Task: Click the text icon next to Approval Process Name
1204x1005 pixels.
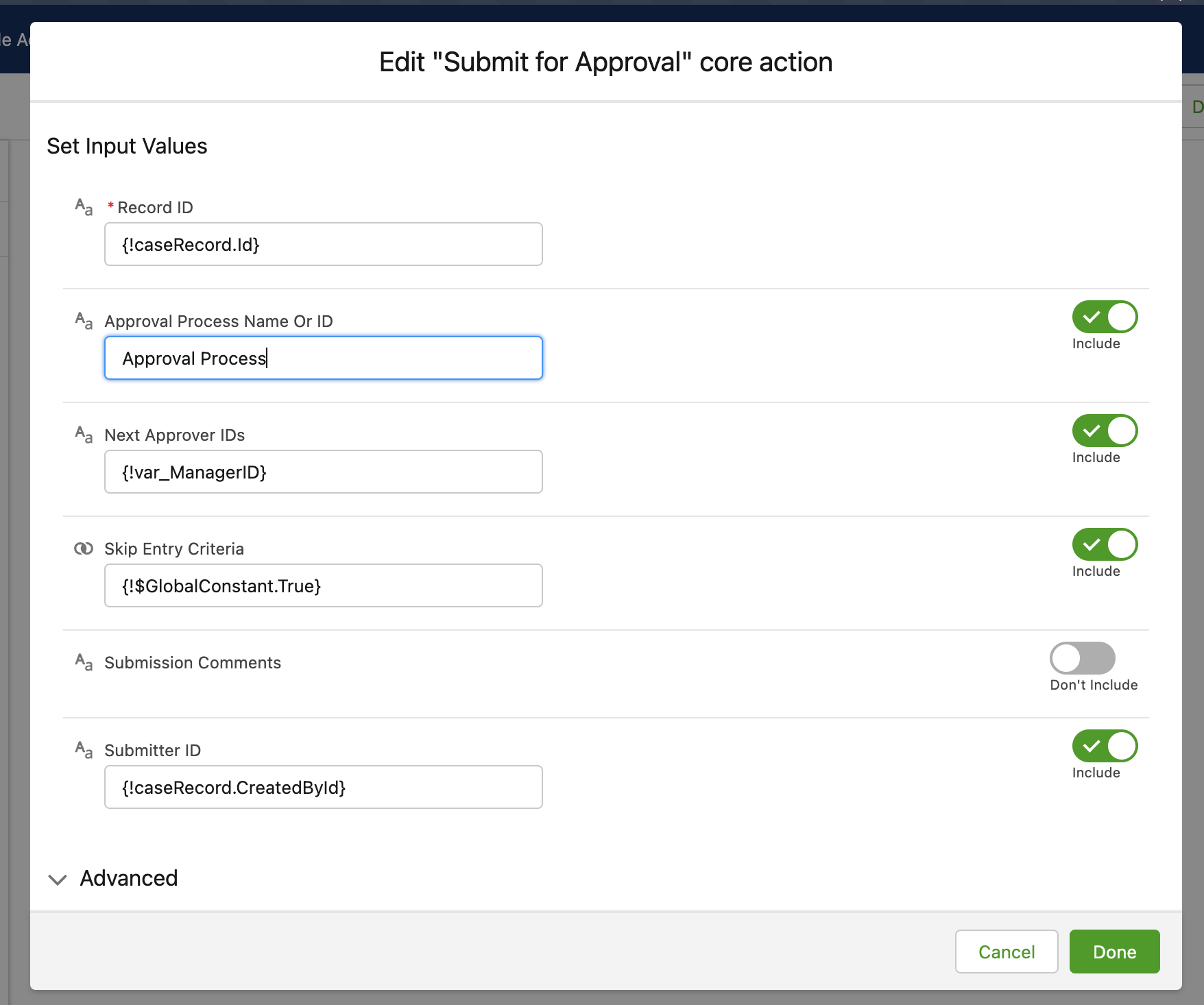Action: [84, 321]
